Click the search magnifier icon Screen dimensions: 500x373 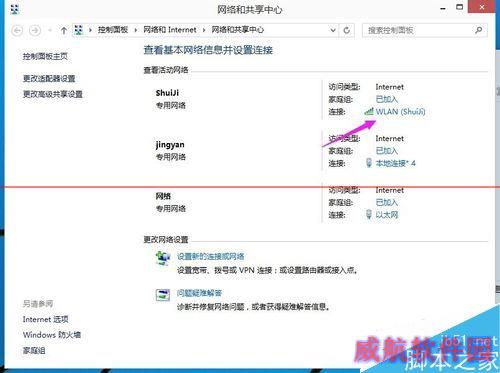478,30
